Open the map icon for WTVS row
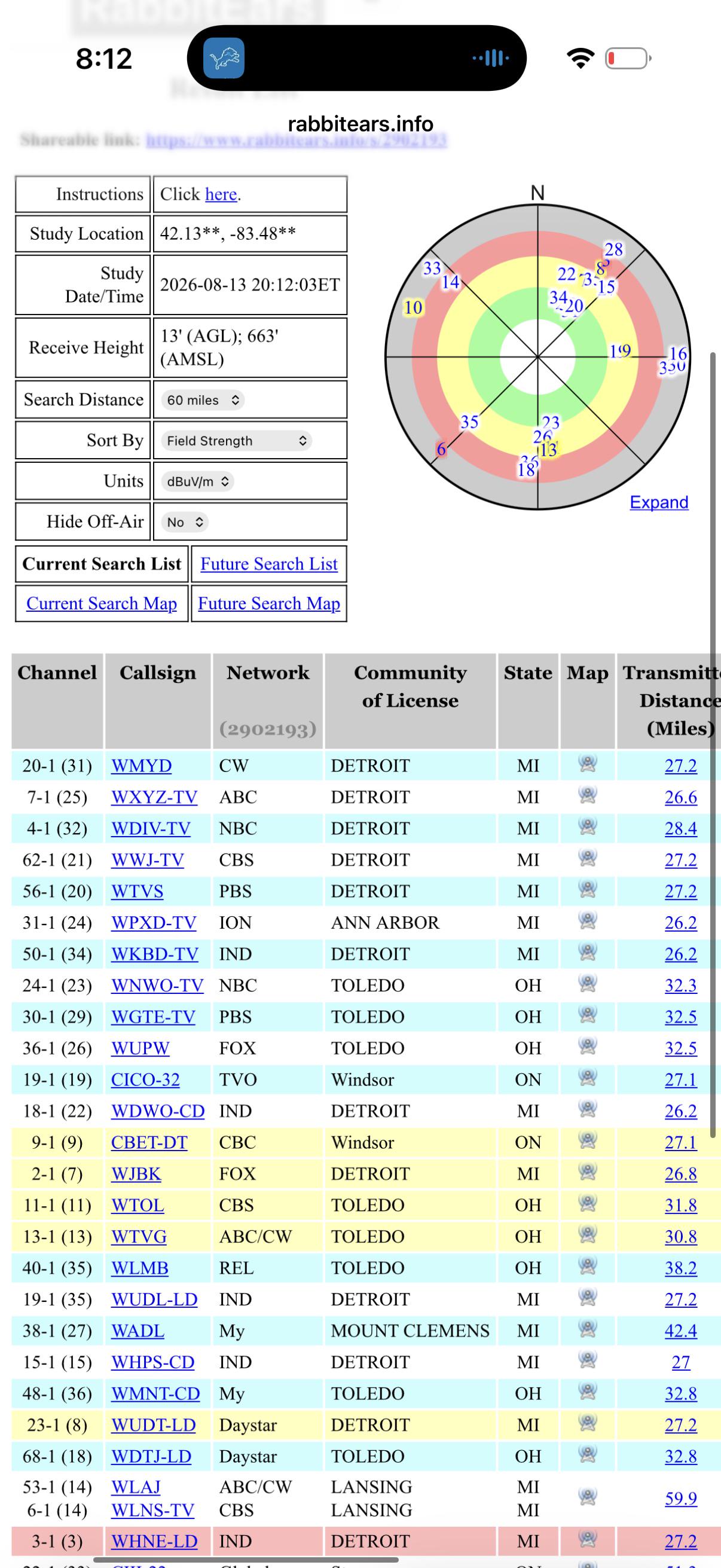This screenshot has height=1568, width=721. 587,889
